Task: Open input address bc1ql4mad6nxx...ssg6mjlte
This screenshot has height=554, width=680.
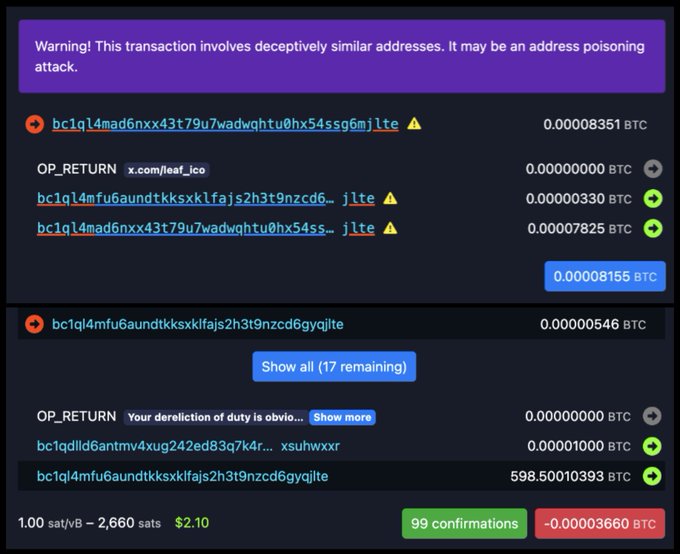Action: pyautogui.click(x=225, y=124)
